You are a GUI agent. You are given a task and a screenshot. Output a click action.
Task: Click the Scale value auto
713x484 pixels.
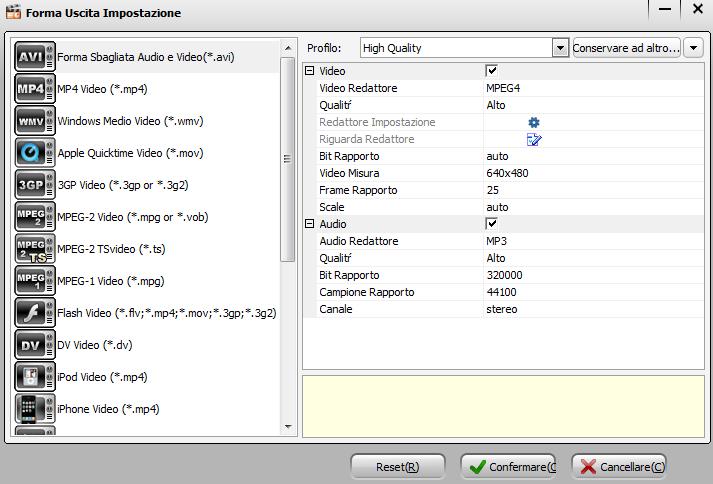pos(497,207)
